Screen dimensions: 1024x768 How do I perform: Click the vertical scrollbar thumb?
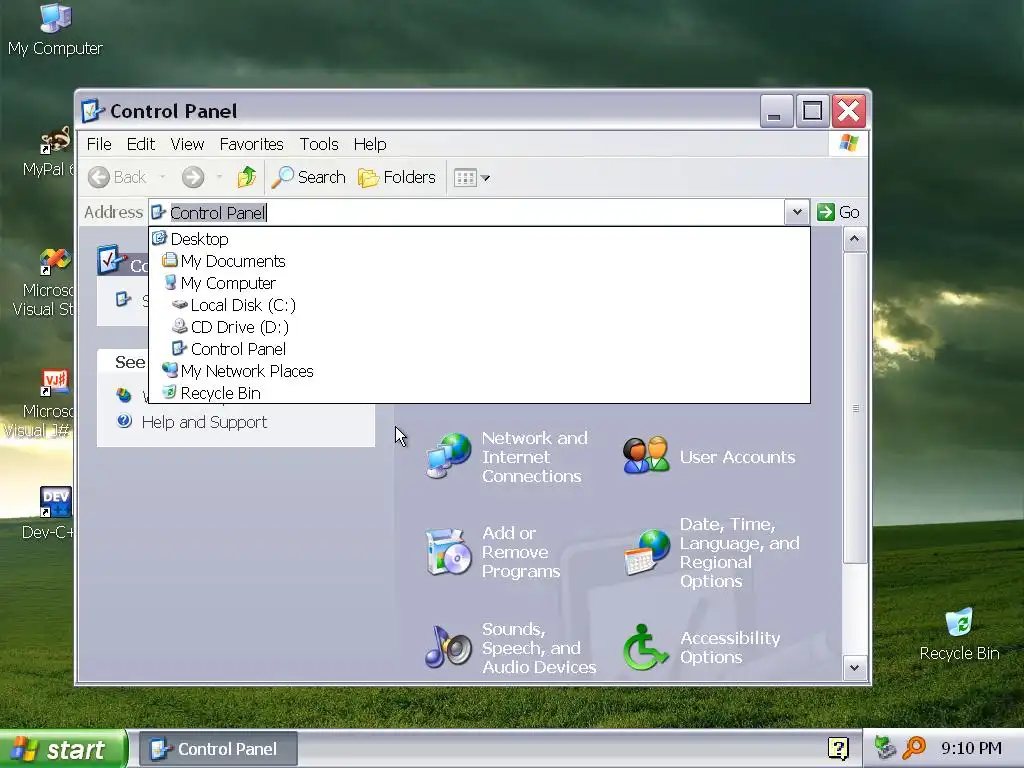click(x=854, y=408)
